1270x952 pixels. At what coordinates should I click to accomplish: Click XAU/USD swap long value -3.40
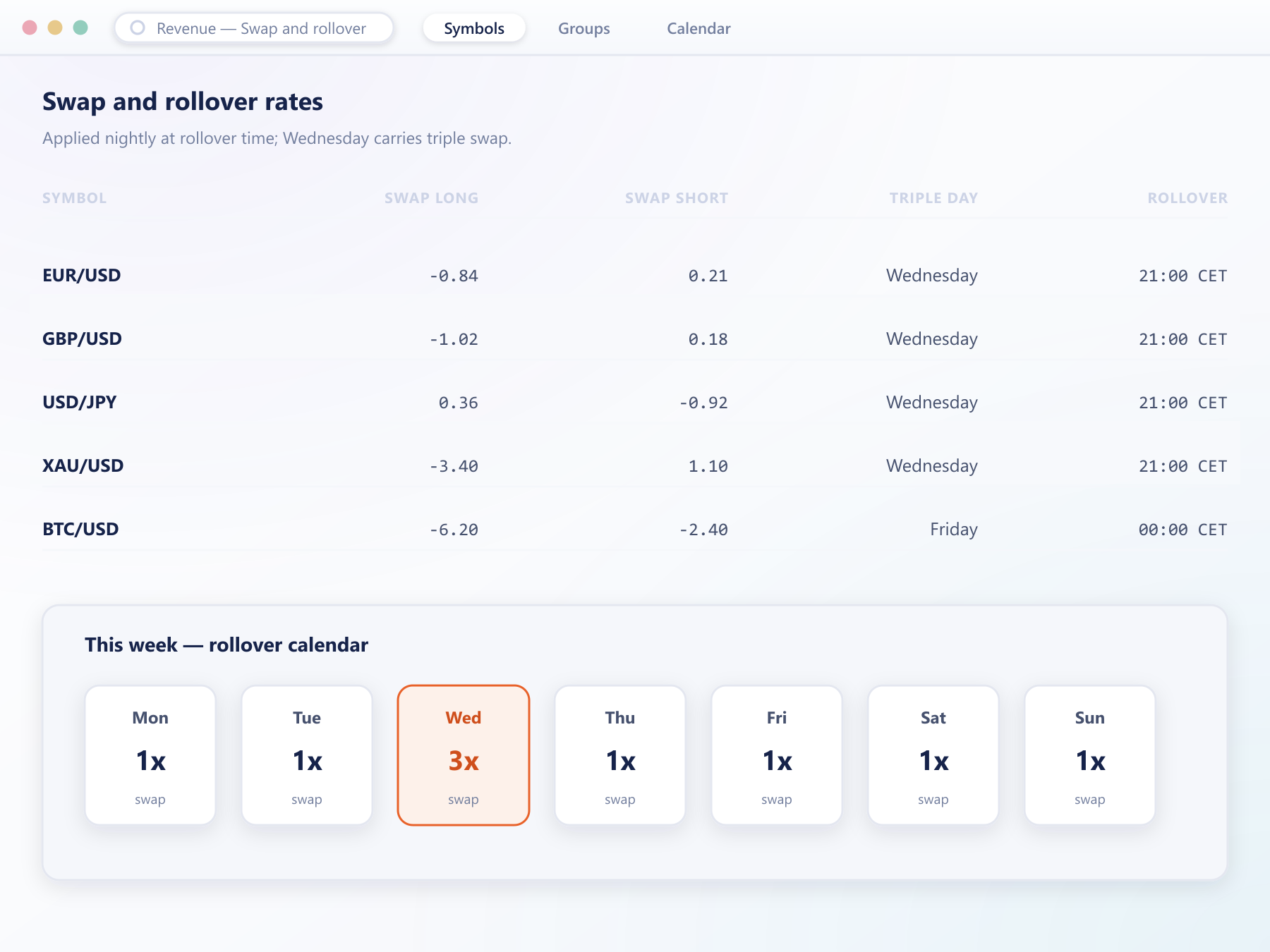point(454,466)
